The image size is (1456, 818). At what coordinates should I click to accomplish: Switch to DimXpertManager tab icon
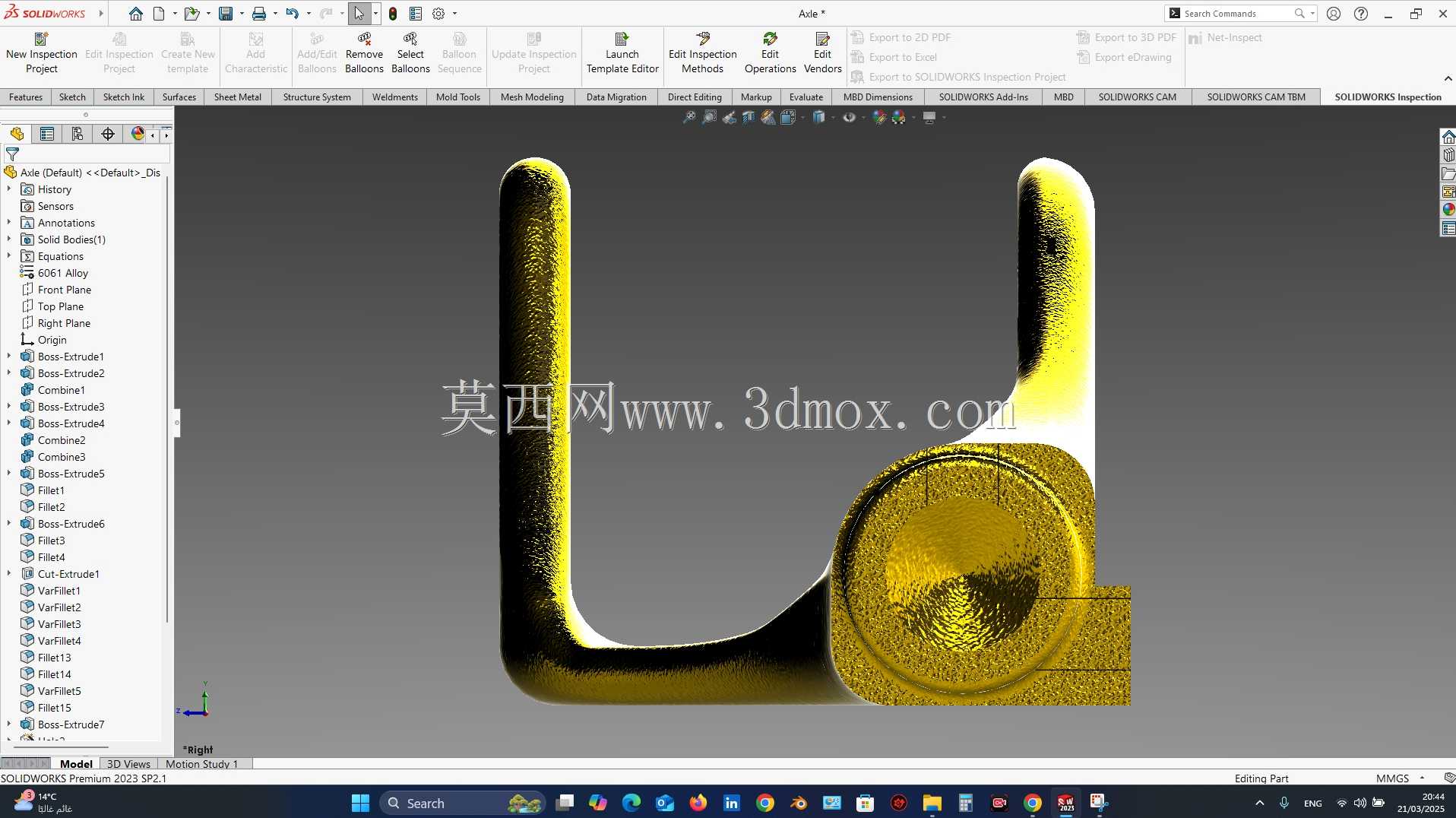tap(108, 134)
